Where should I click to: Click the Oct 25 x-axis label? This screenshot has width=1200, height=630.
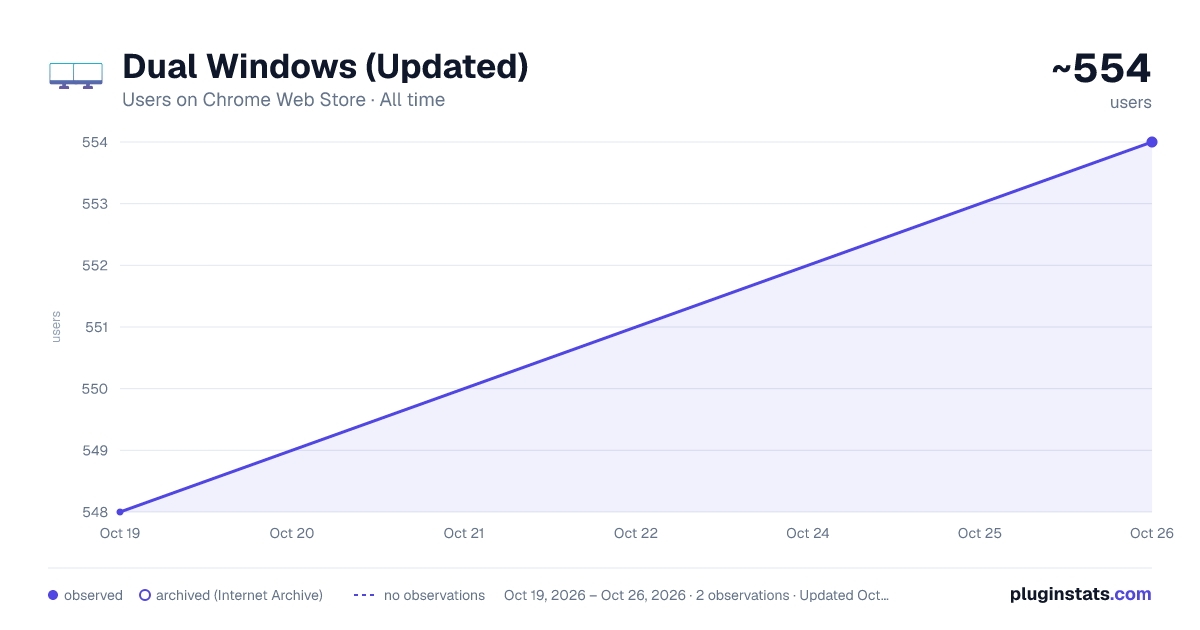tap(980, 533)
